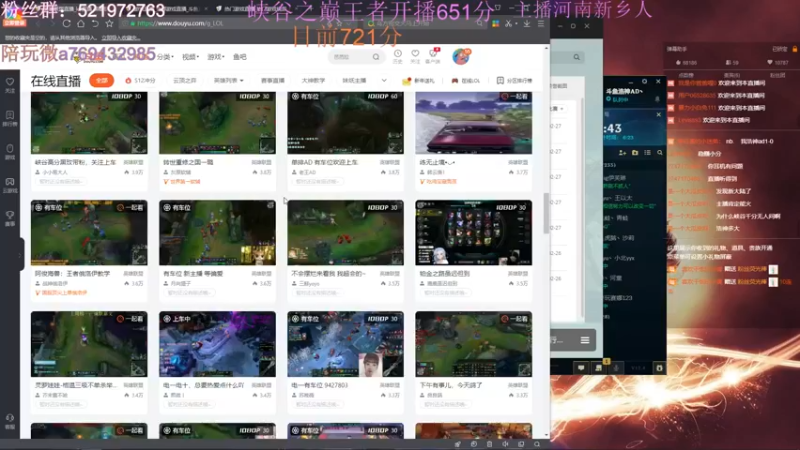800x450 pixels.
Task: Click the 阿俊海哥 王者 stream title
Action: click(72, 273)
